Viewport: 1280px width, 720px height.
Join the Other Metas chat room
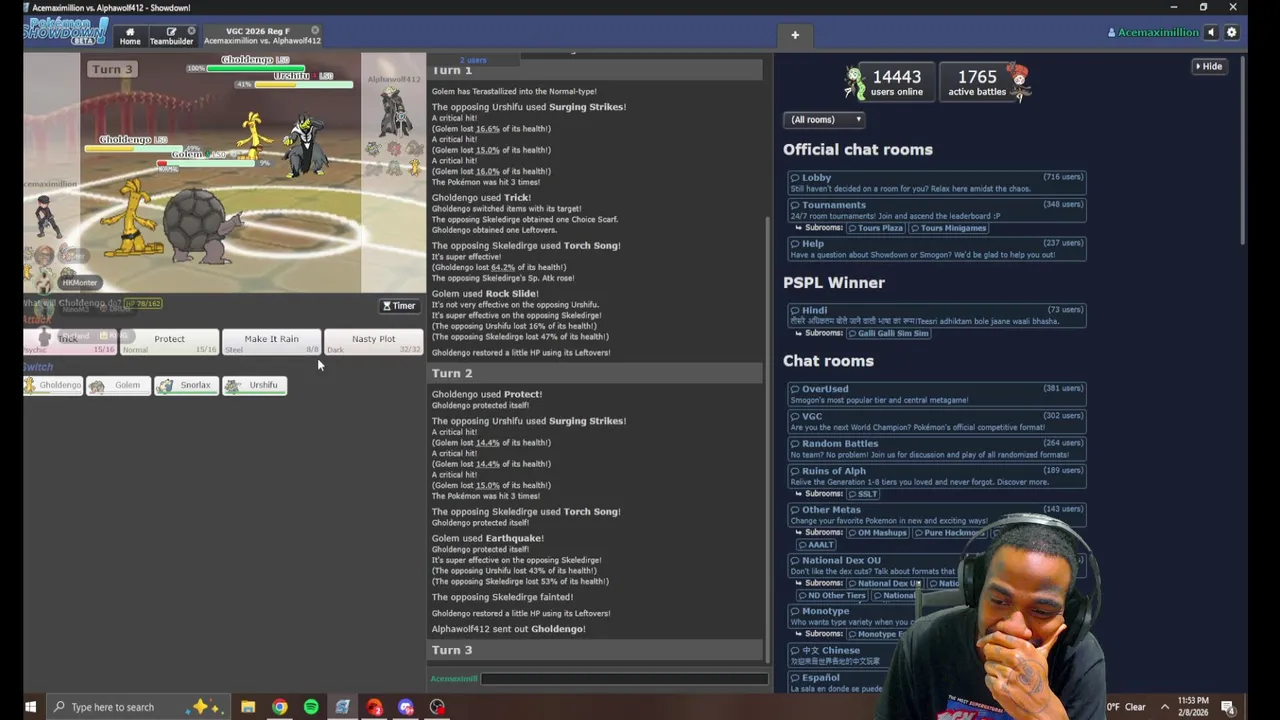(x=937, y=515)
